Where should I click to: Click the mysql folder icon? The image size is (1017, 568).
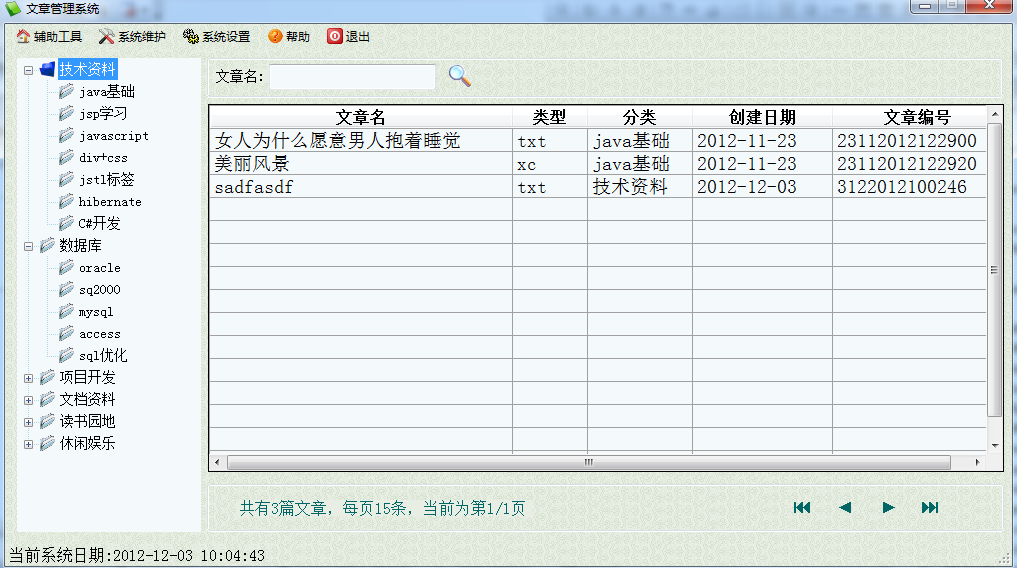pyautogui.click(x=66, y=311)
